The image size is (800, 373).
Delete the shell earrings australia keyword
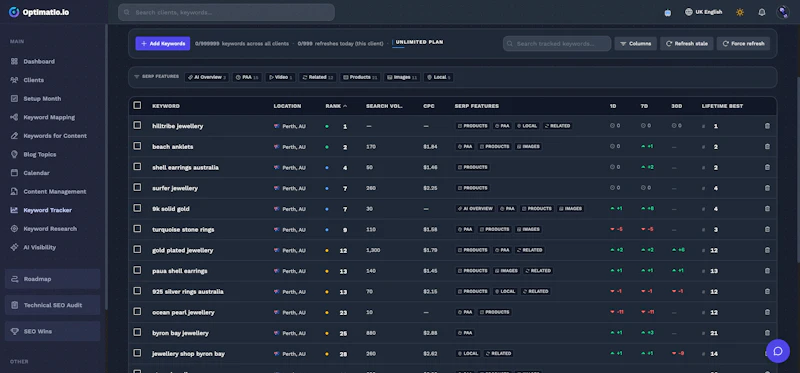click(x=767, y=167)
